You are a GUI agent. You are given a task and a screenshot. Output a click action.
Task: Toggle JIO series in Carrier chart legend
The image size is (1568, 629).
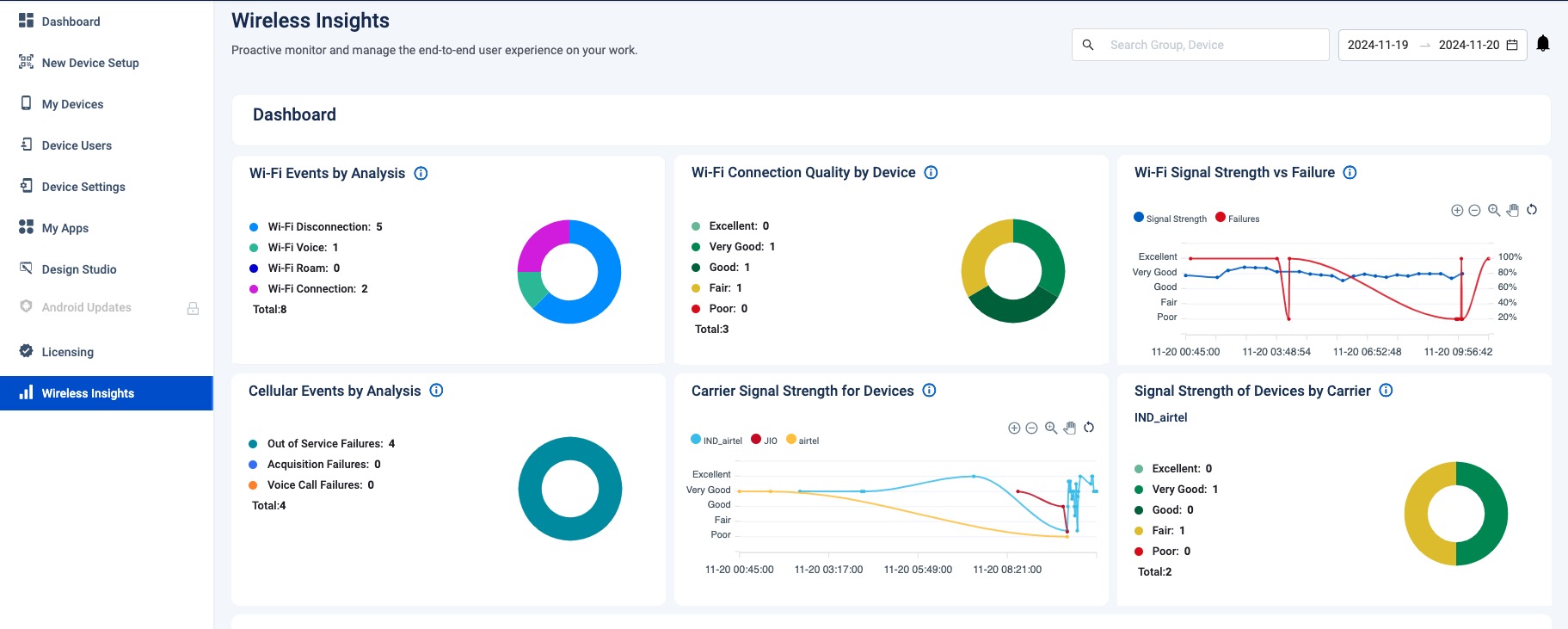click(x=764, y=441)
